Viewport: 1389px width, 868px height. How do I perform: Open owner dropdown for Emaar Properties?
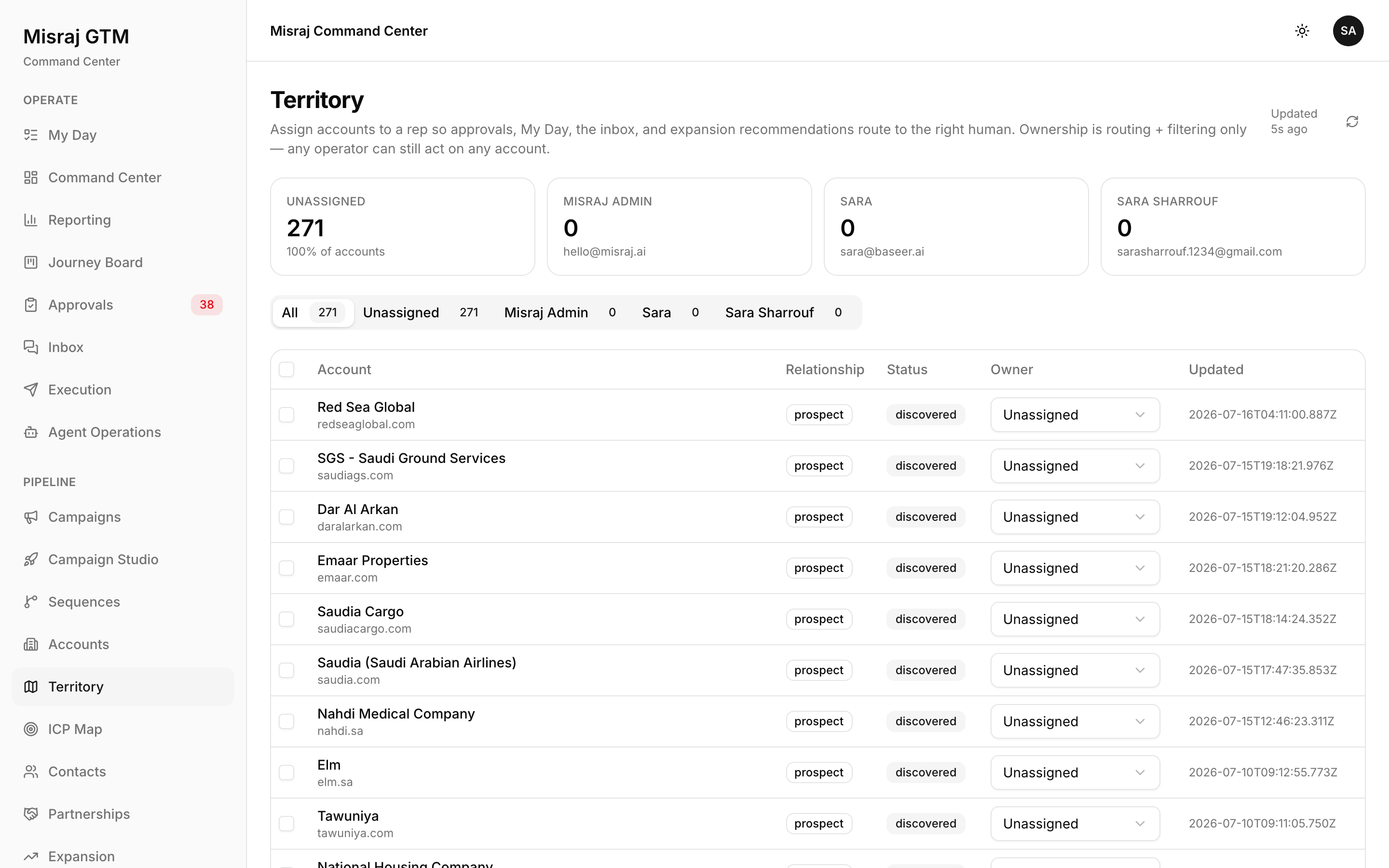pyautogui.click(x=1075, y=569)
